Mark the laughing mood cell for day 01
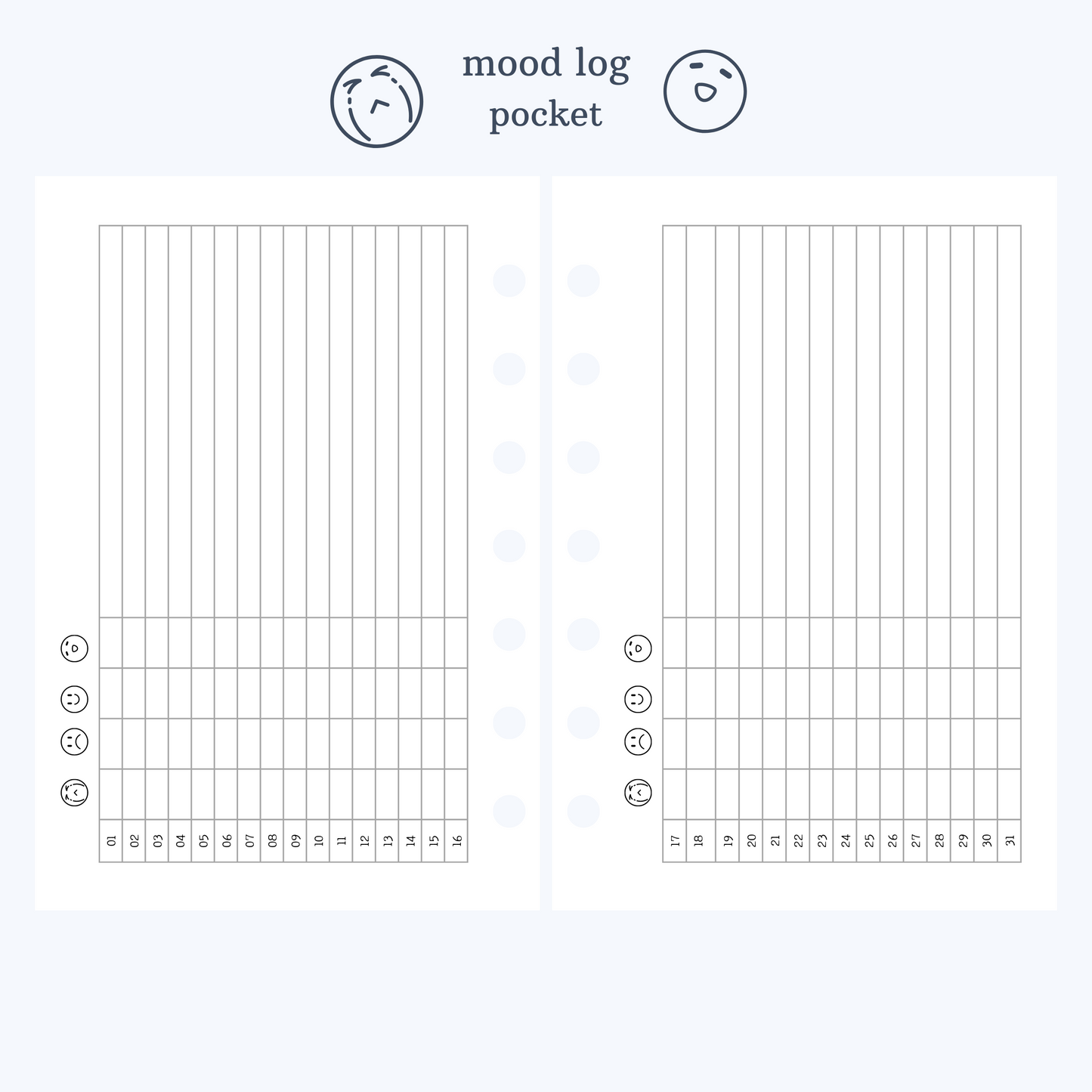Viewport: 1092px width, 1092px height. [x=111, y=643]
